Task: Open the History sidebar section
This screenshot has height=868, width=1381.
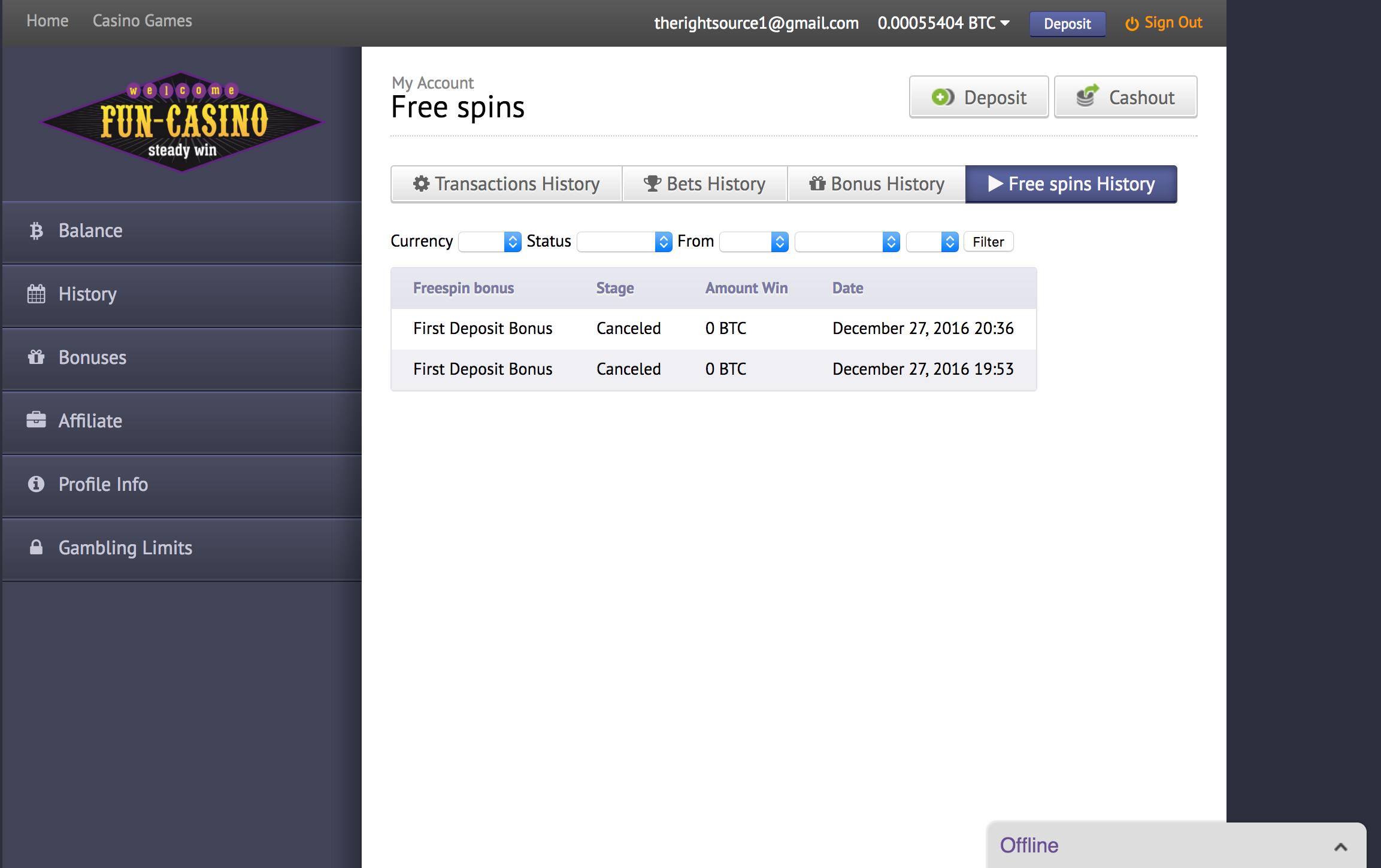Action: pyautogui.click(x=182, y=295)
